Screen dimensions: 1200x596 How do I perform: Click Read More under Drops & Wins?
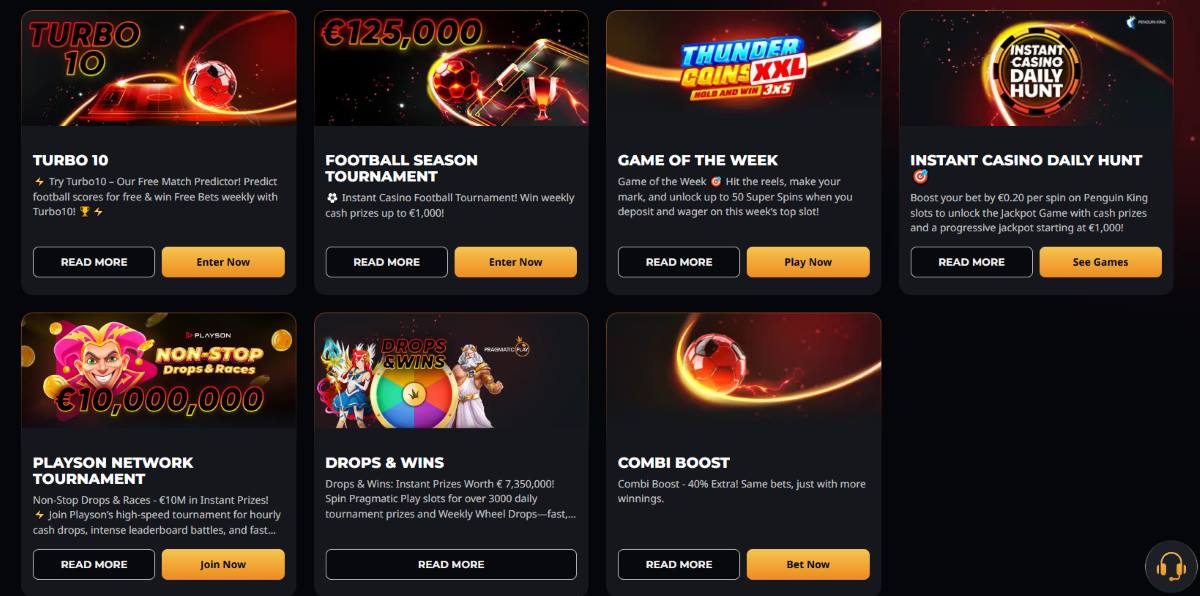pos(451,564)
